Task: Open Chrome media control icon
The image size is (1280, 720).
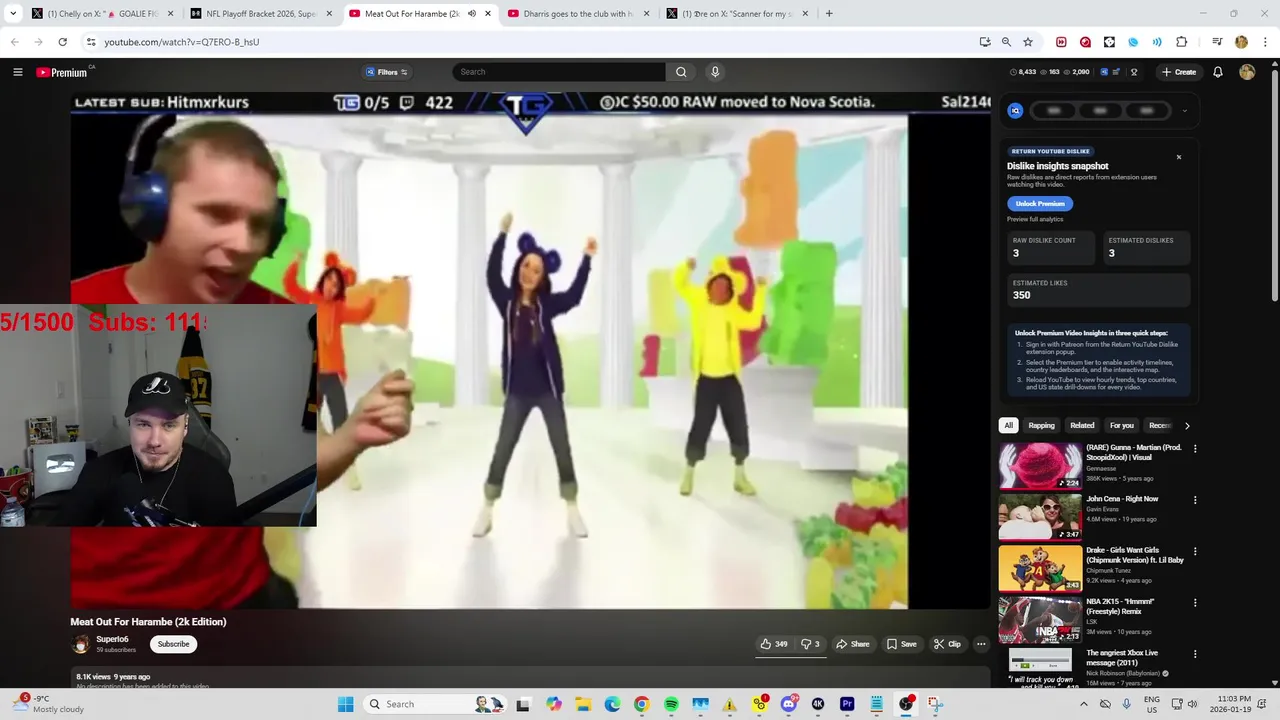Action: [1217, 42]
